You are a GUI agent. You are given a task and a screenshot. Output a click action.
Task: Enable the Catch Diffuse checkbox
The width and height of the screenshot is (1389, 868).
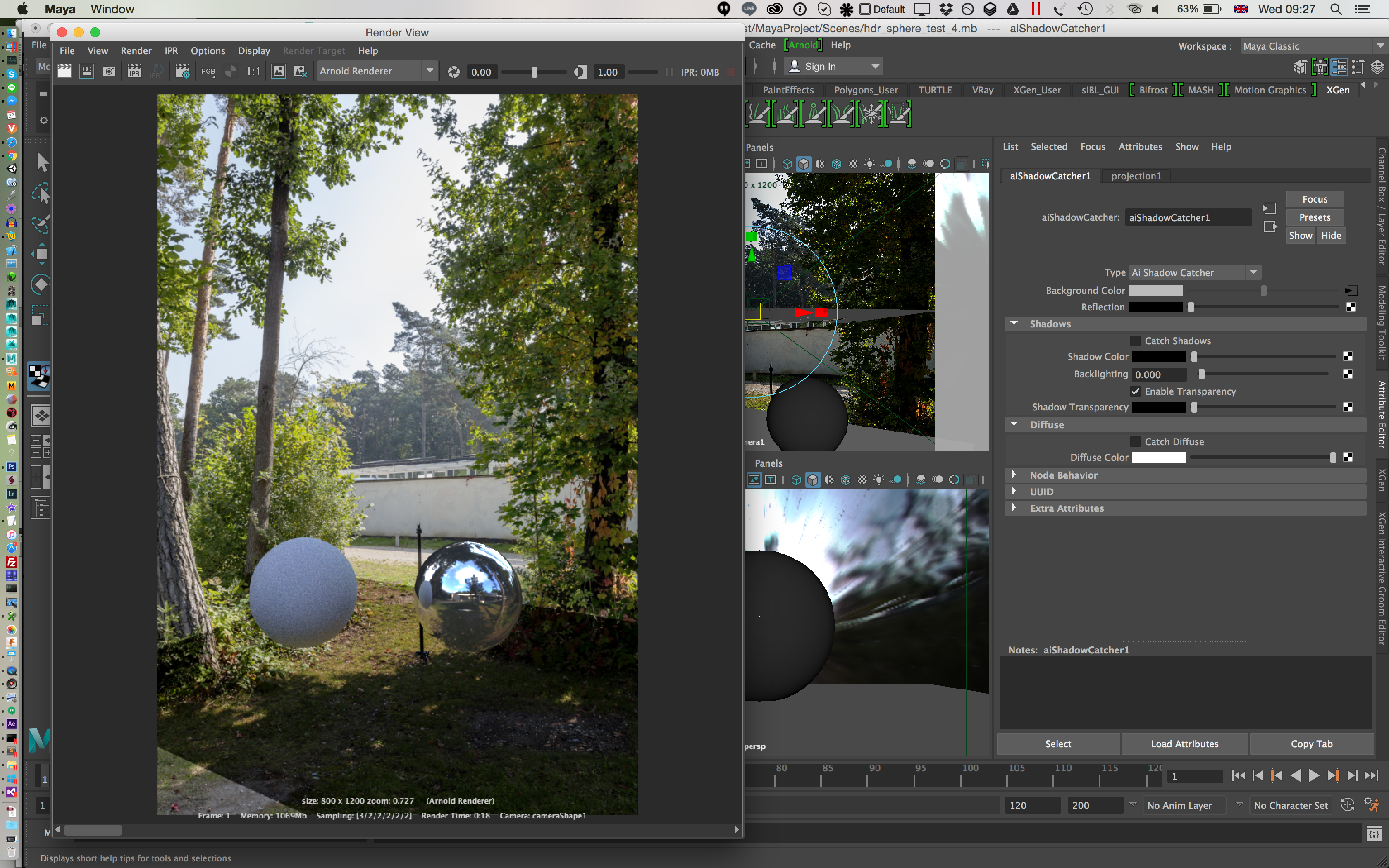pyautogui.click(x=1135, y=442)
